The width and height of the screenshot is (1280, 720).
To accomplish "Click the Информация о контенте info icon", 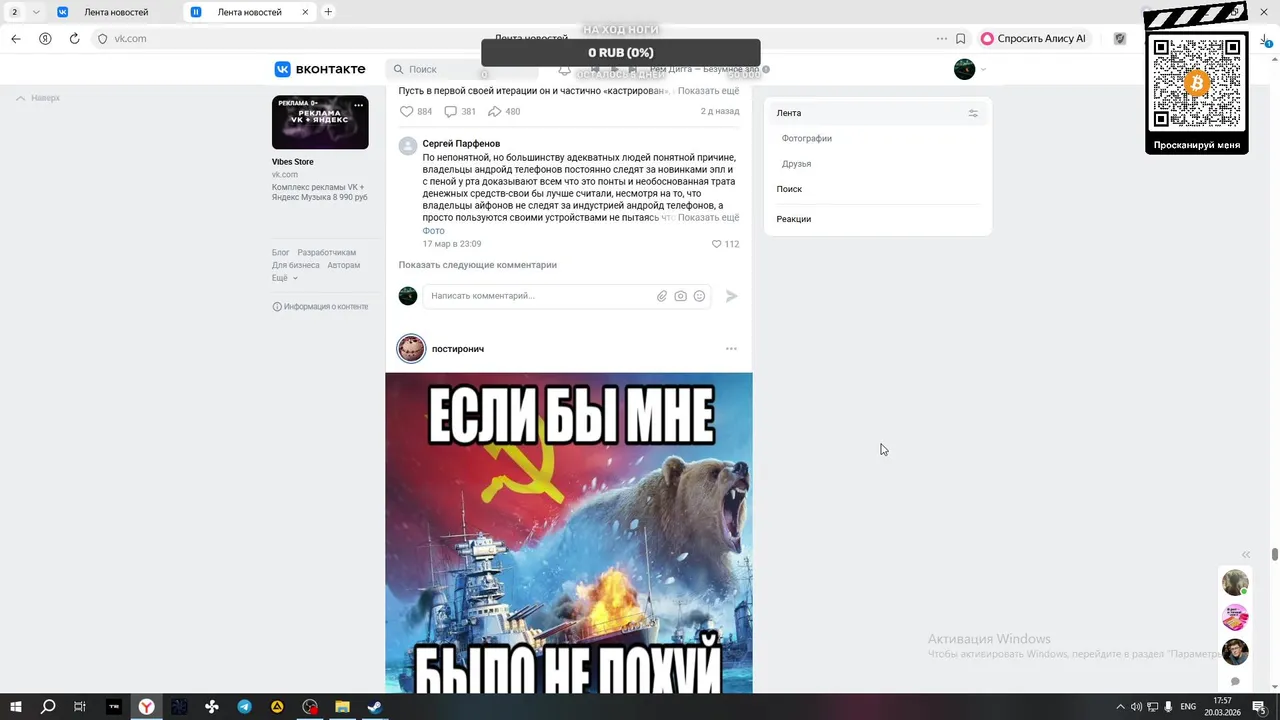I will 277,307.
